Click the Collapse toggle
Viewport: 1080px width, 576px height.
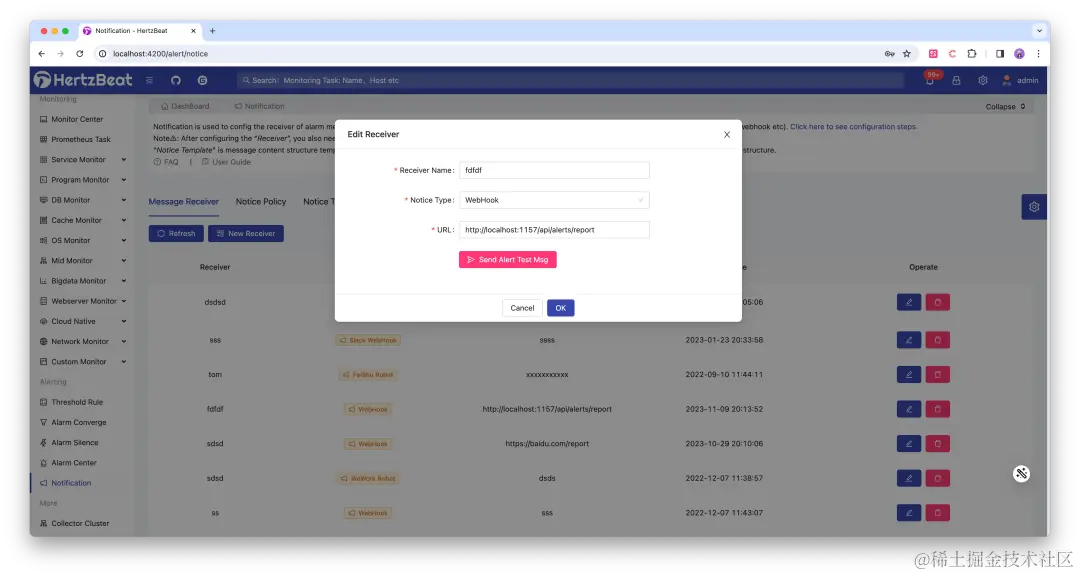coord(1006,107)
